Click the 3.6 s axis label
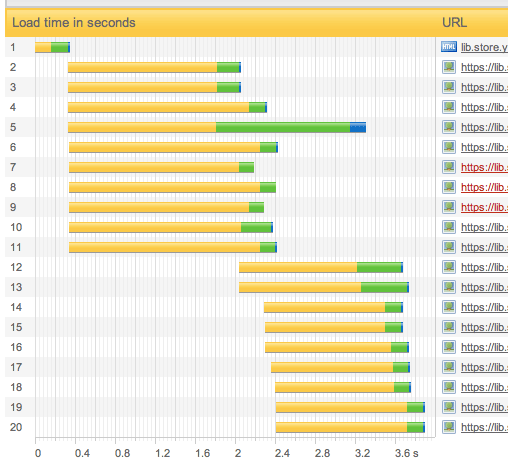This screenshot has width=508, height=462. point(407,453)
